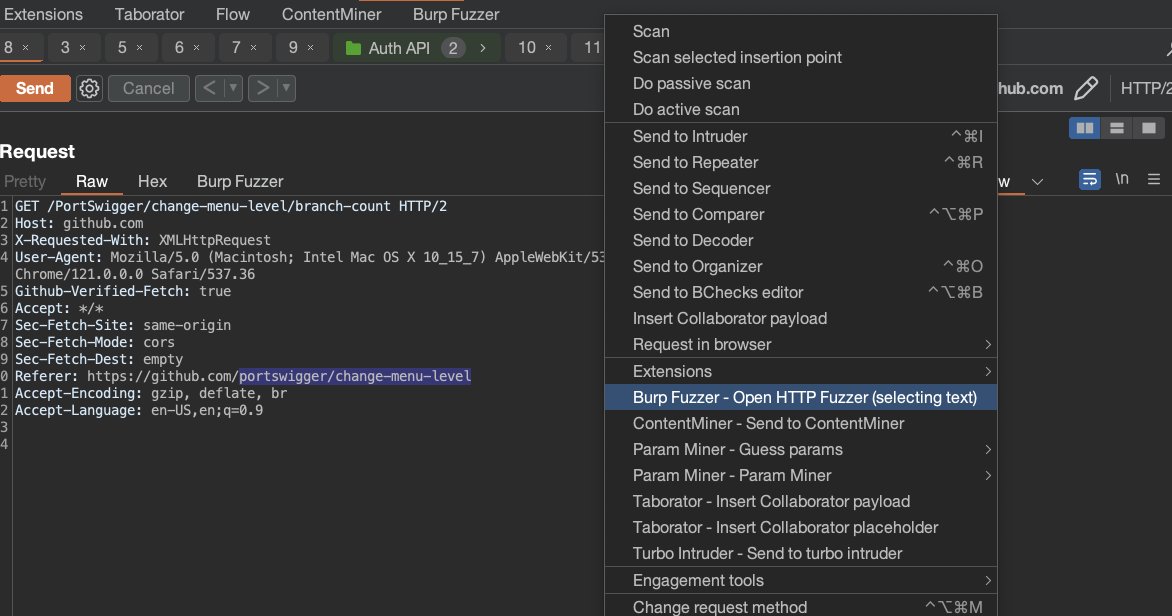This screenshot has height=616, width=1172.
Task: Close tab 3
Action: 82,48
